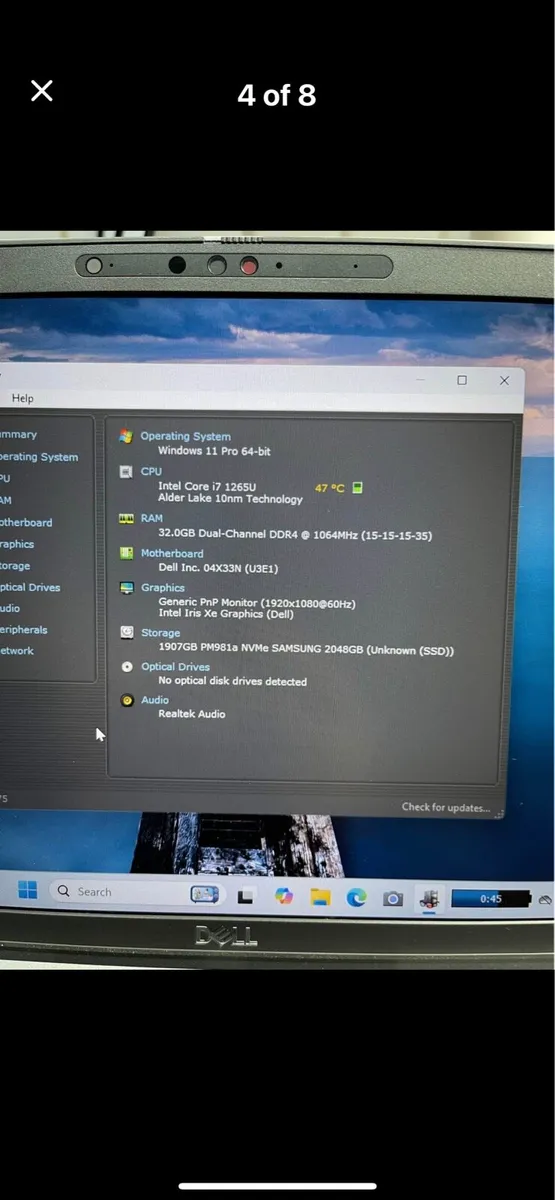Click 'Windows 11 Pro 64-bit' text
The height and width of the screenshot is (1200, 555).
click(214, 451)
